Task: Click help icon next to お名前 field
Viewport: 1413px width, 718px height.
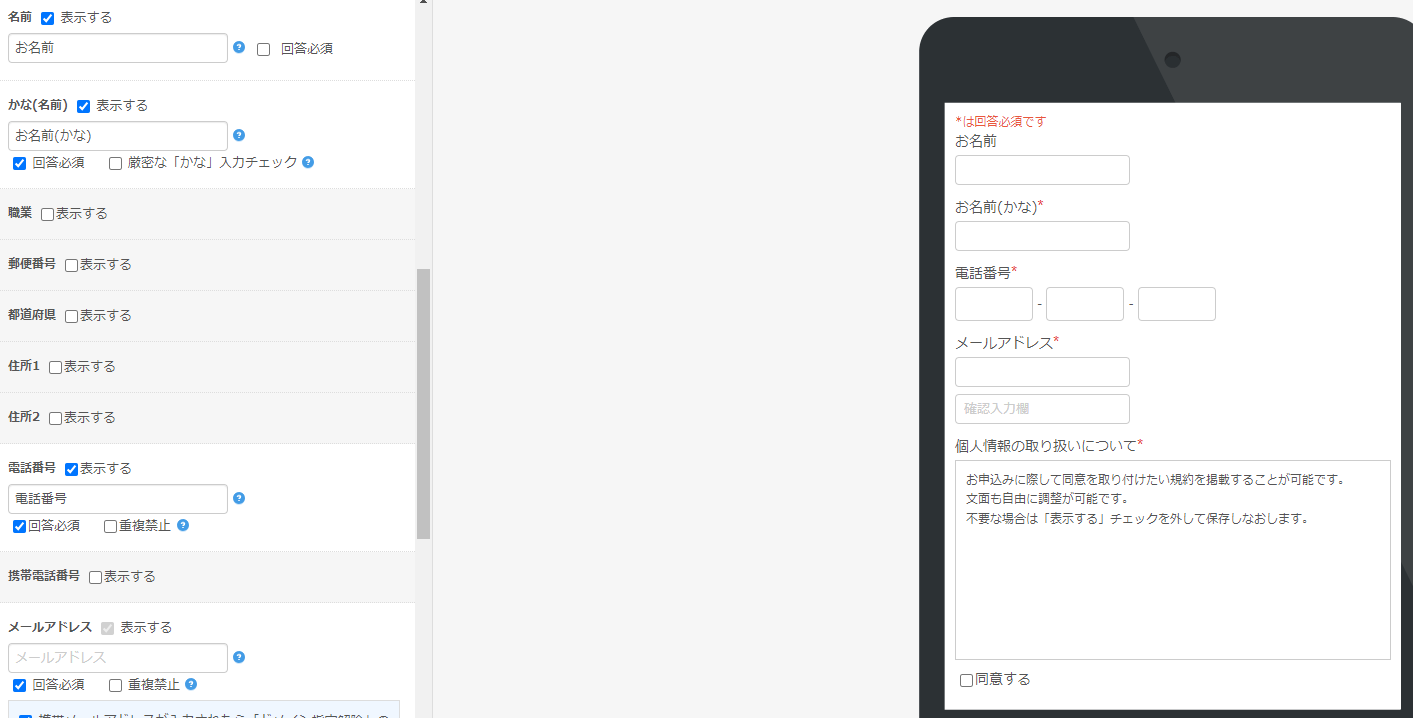Action: click(x=239, y=47)
